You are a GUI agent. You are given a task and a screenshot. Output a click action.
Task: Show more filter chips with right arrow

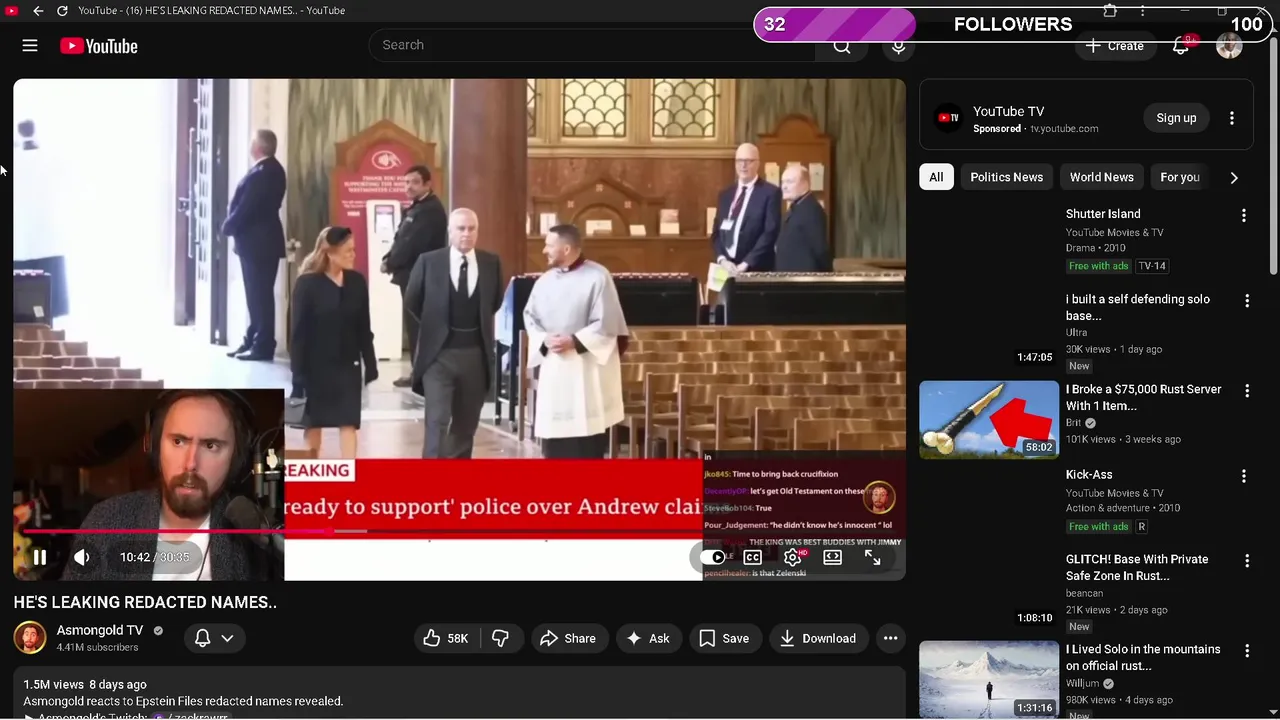(x=1234, y=177)
